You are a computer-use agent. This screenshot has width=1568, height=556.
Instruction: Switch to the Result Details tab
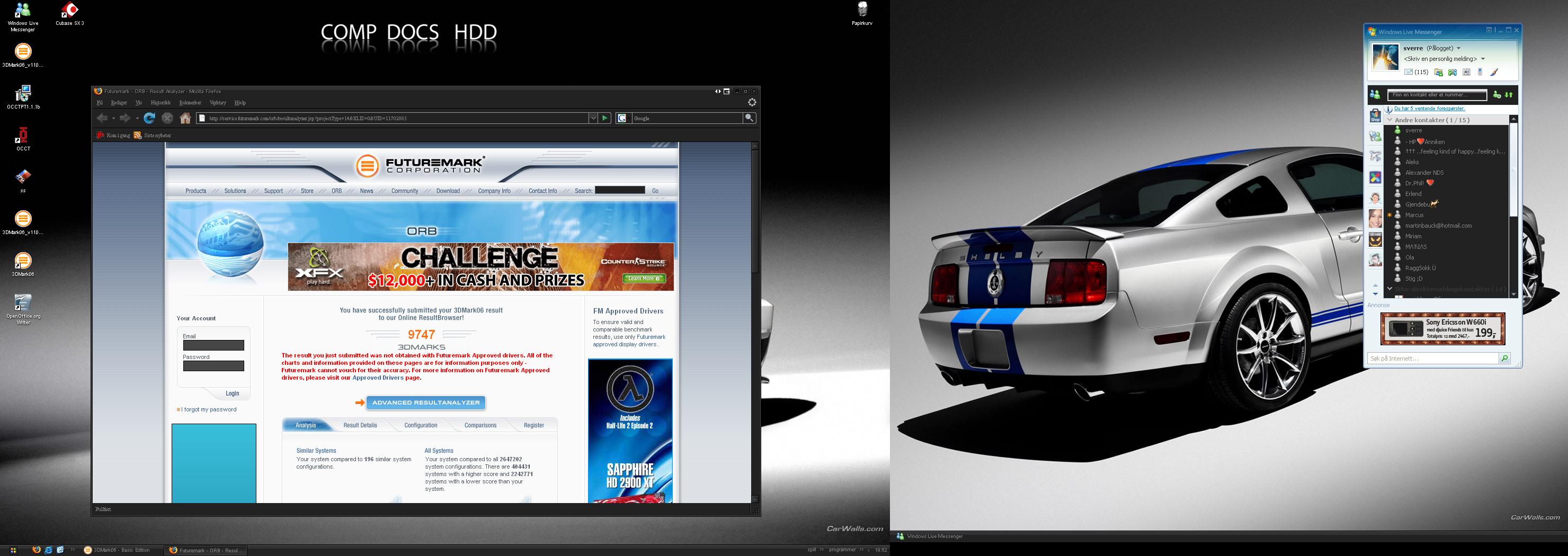pyautogui.click(x=360, y=425)
